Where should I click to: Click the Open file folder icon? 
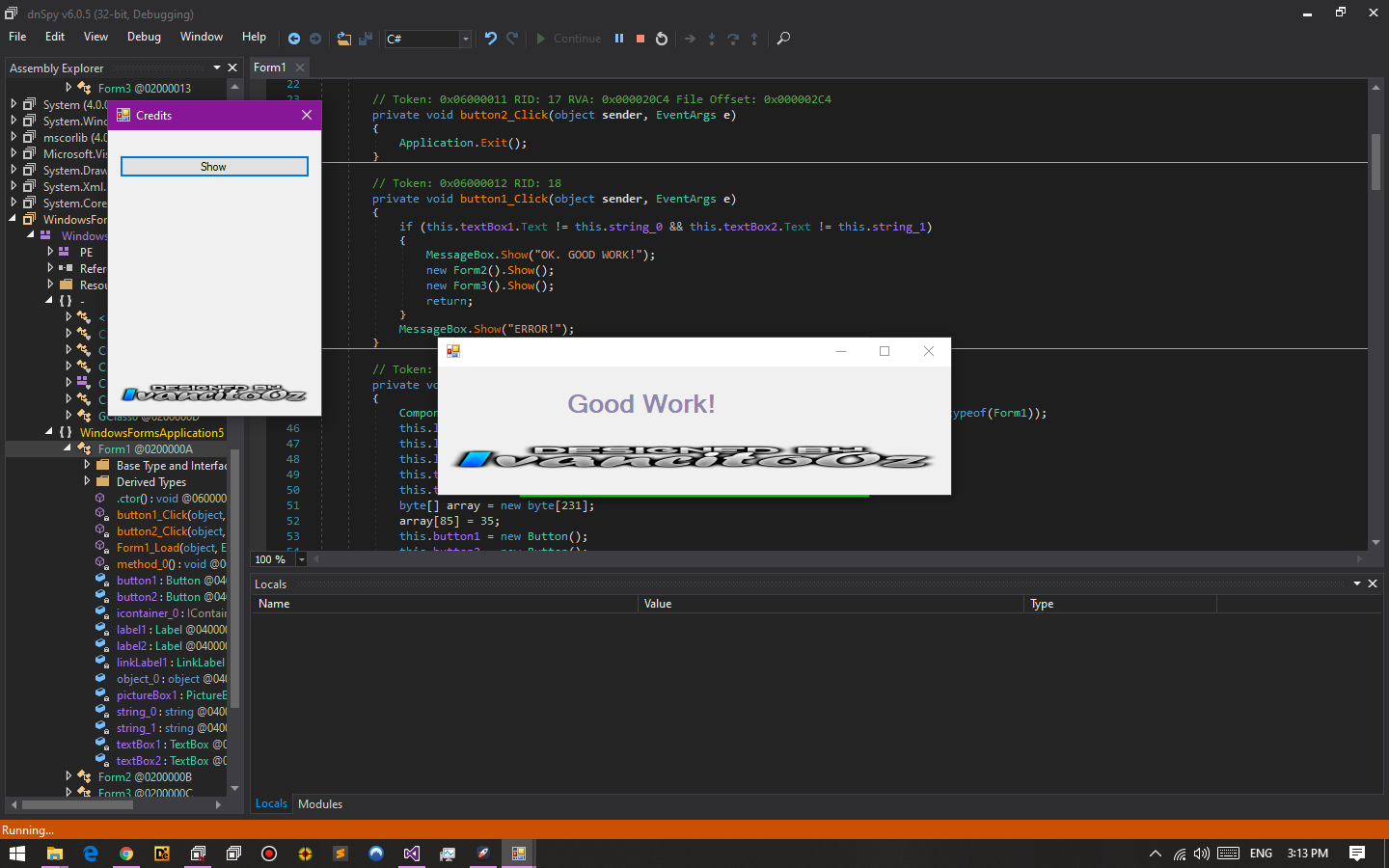343,39
